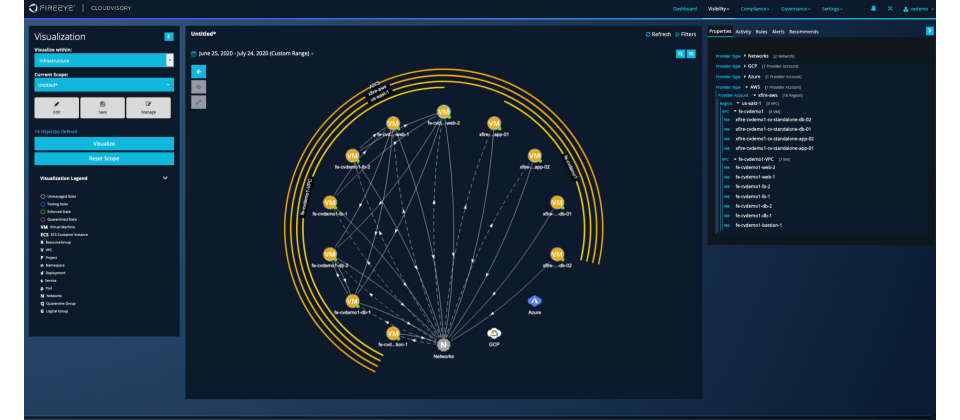Screen dimensions: 960x420
Task: Select xfire-cvdemo1-cv-standalone-app-01 in tree
Action: (774, 148)
